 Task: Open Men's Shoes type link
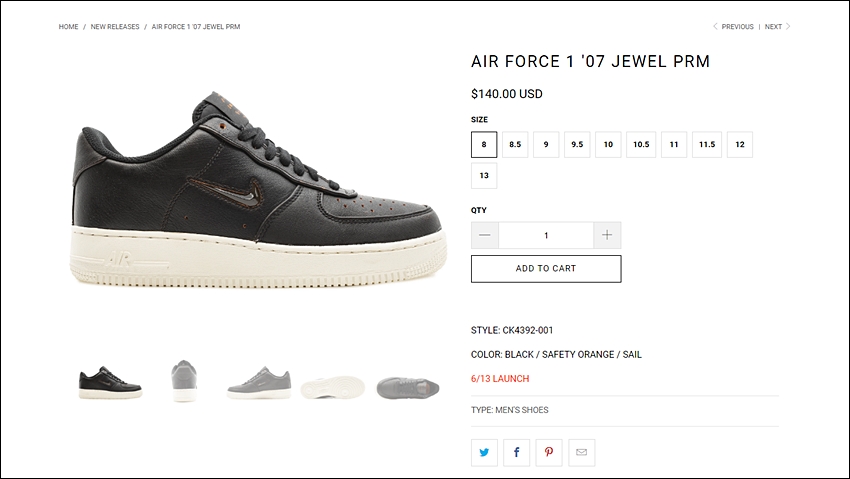tap(521, 410)
